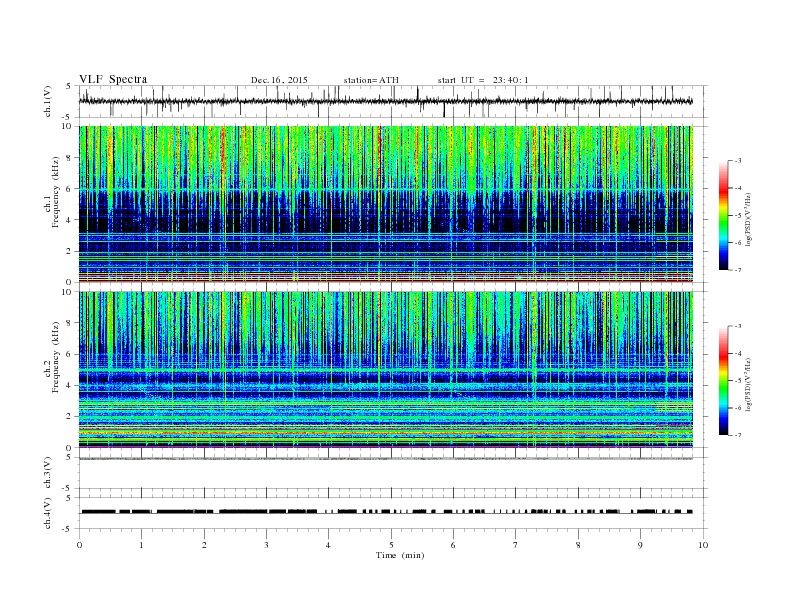Click time axis tick label "0"
792x612 pixels.
79,545
